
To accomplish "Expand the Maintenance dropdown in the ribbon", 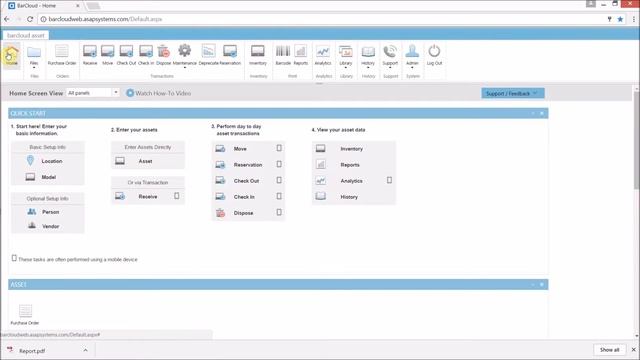I will [x=184, y=67].
